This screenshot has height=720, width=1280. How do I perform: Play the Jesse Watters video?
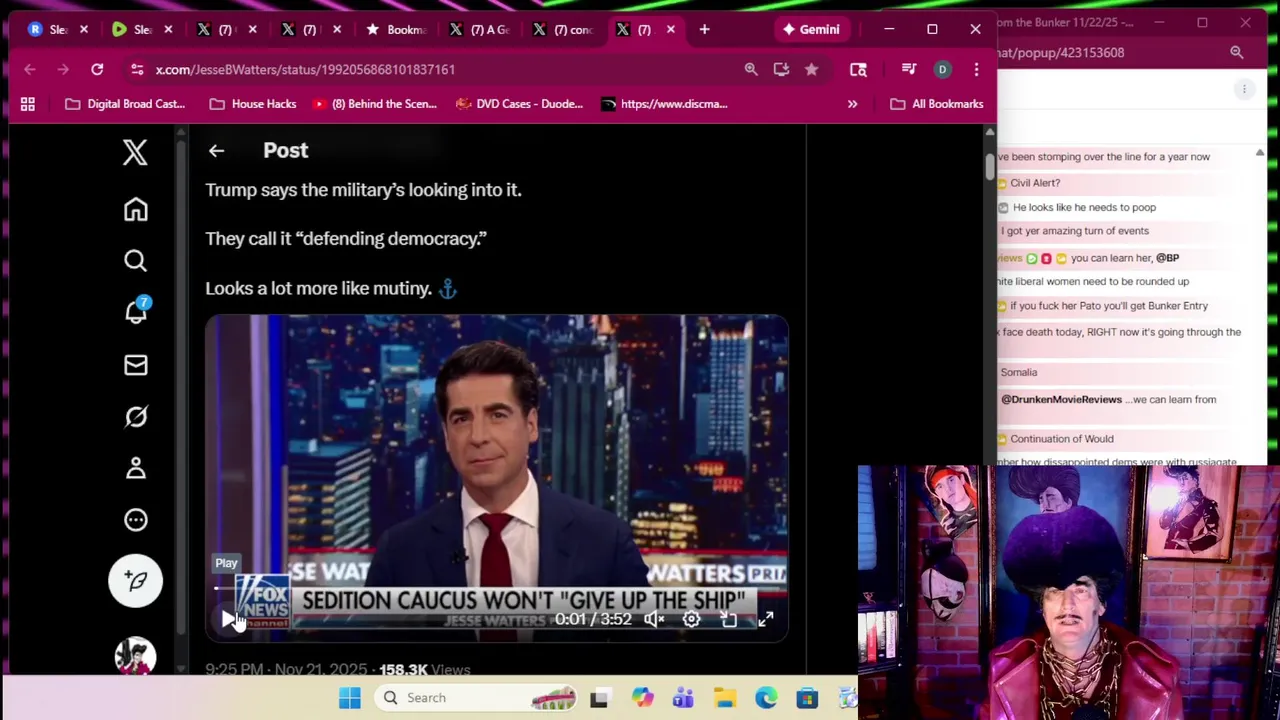pos(228,619)
